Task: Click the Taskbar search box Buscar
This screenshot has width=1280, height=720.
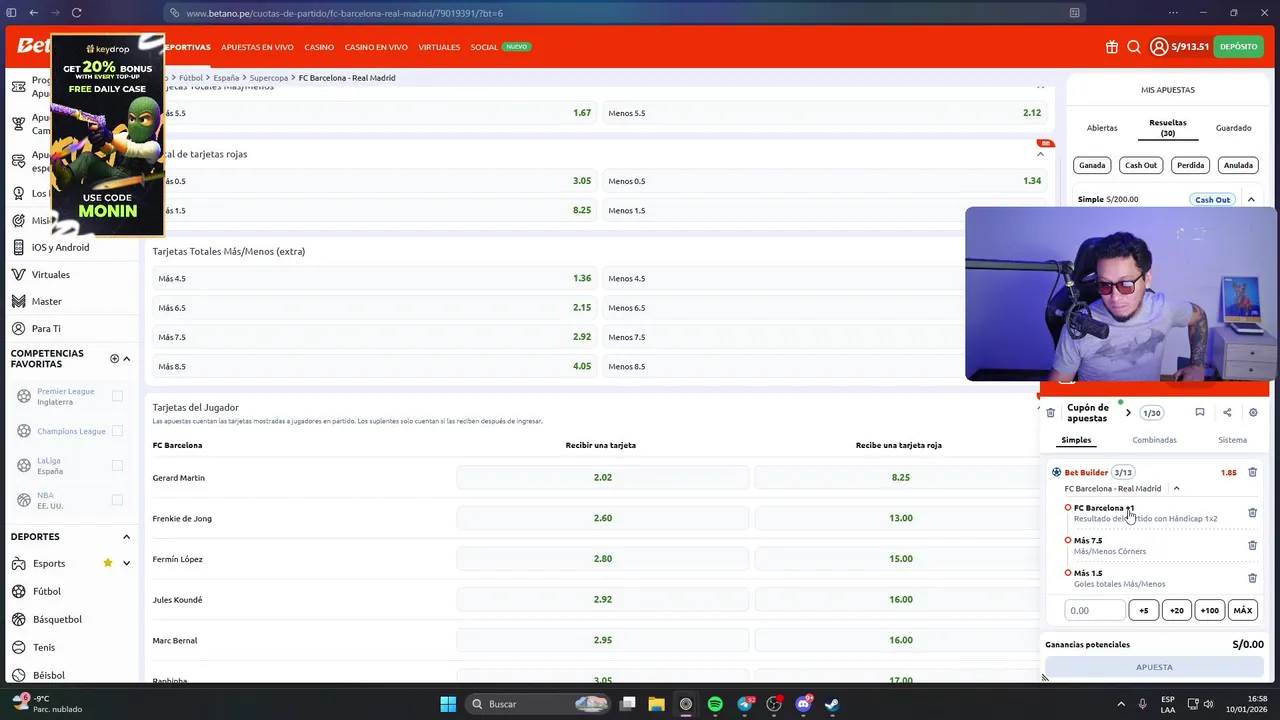Action: [540, 704]
